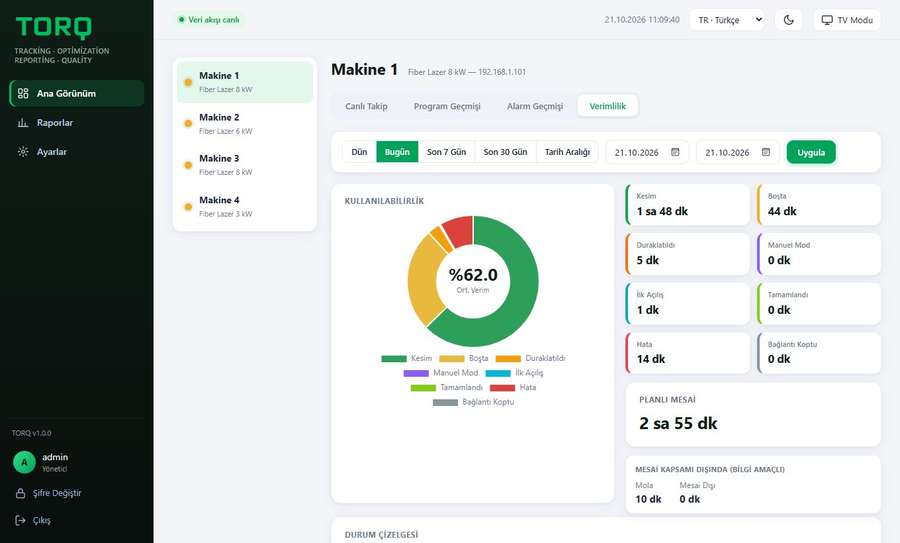This screenshot has width=900, height=543.
Task: Click the Veri akışı canlı status badge
Action: coord(209,20)
